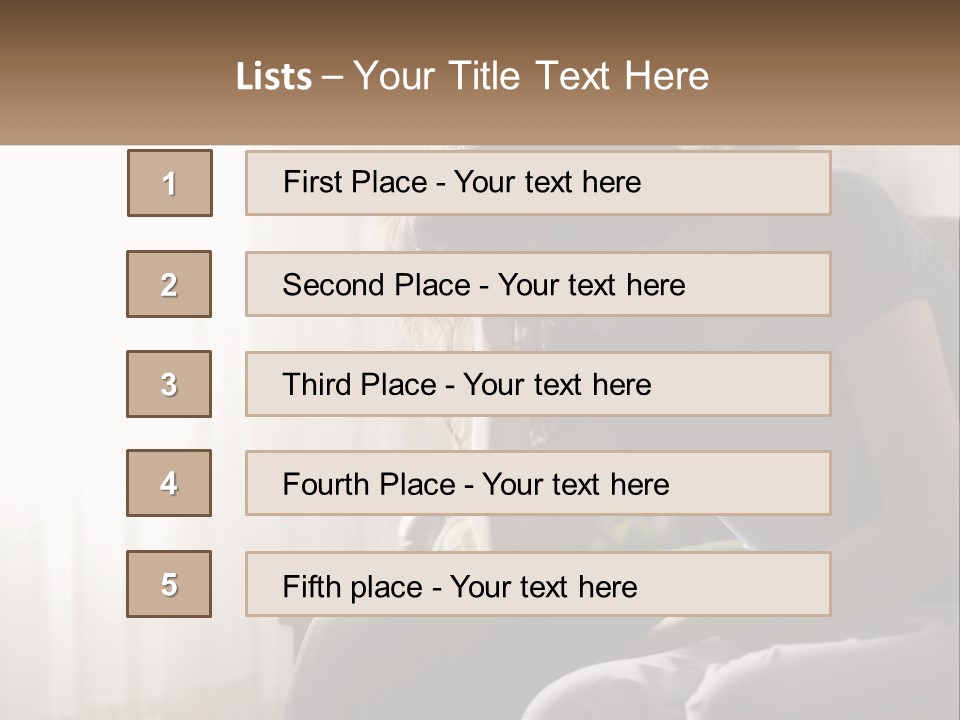Click "Your text here" in the Fourth Place bar
The width and height of the screenshot is (960, 720).
575,485
